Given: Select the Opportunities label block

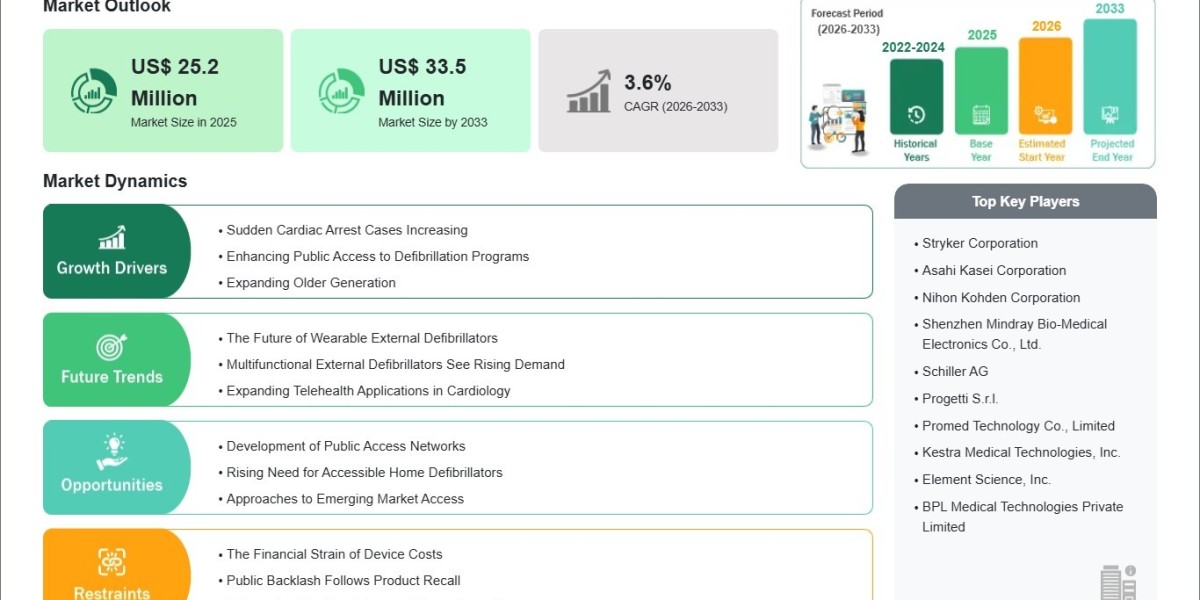Looking at the screenshot, I should [117, 468].
